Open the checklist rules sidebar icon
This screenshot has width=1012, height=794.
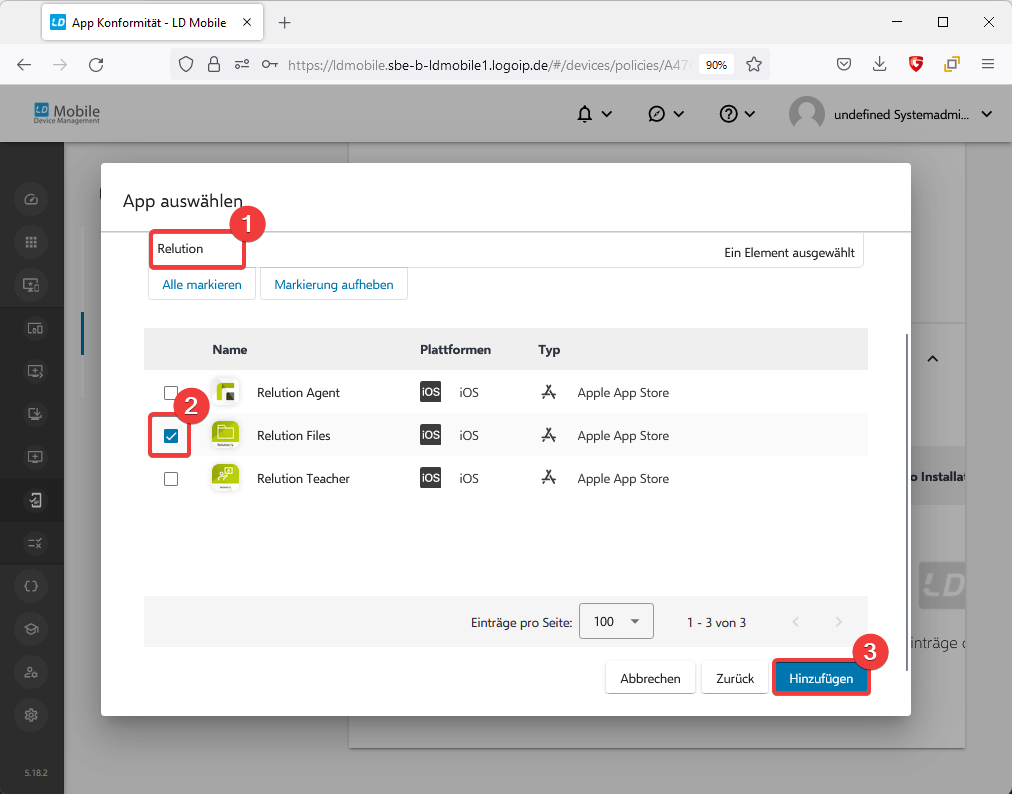(x=34, y=543)
